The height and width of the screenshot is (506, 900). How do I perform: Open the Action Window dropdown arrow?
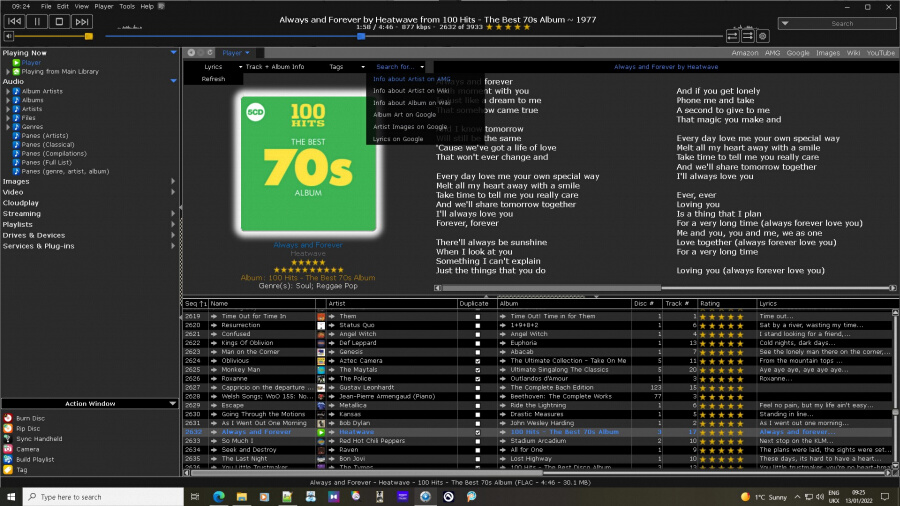tap(172, 404)
